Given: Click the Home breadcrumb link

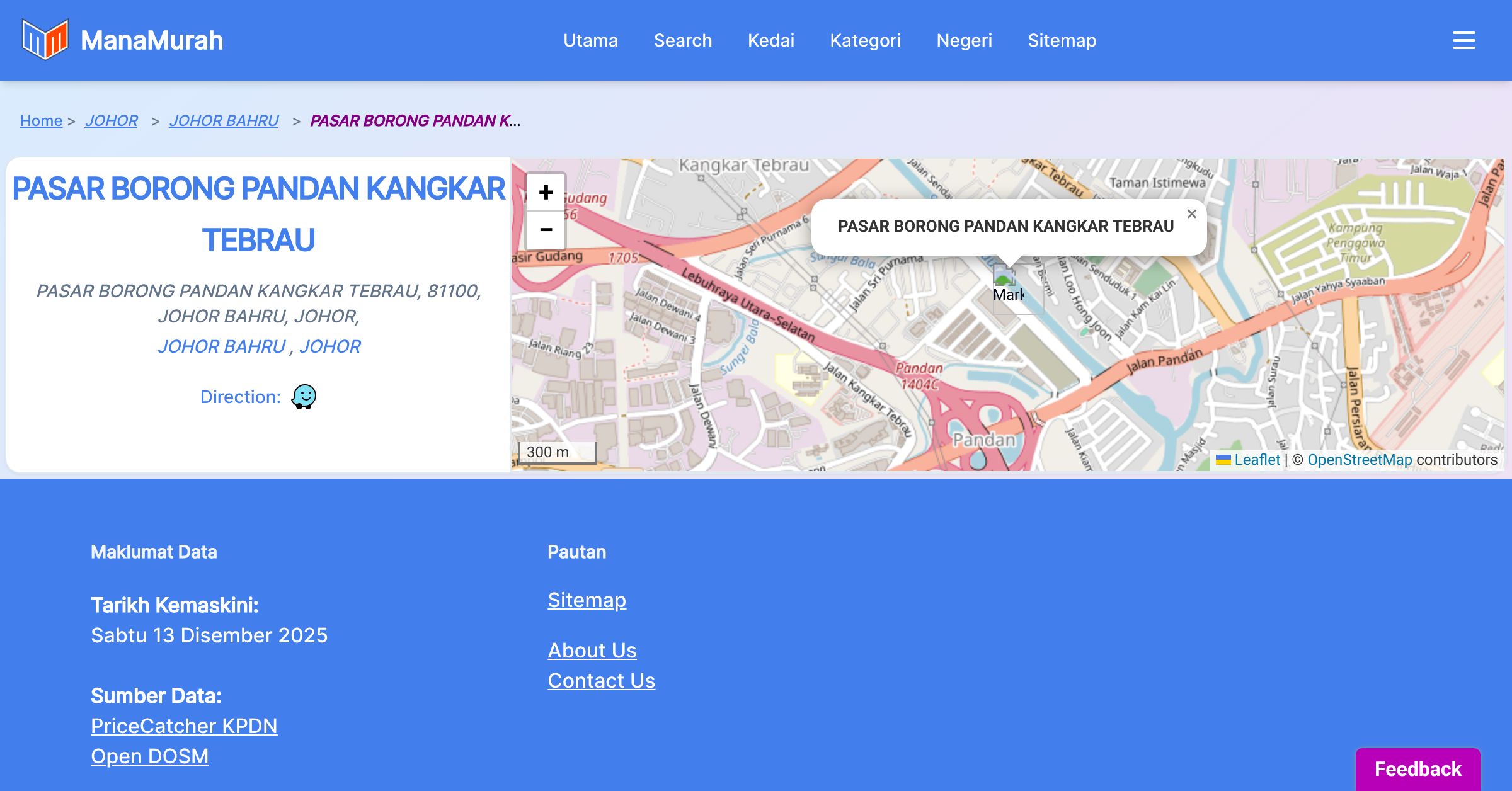Looking at the screenshot, I should click(x=41, y=120).
